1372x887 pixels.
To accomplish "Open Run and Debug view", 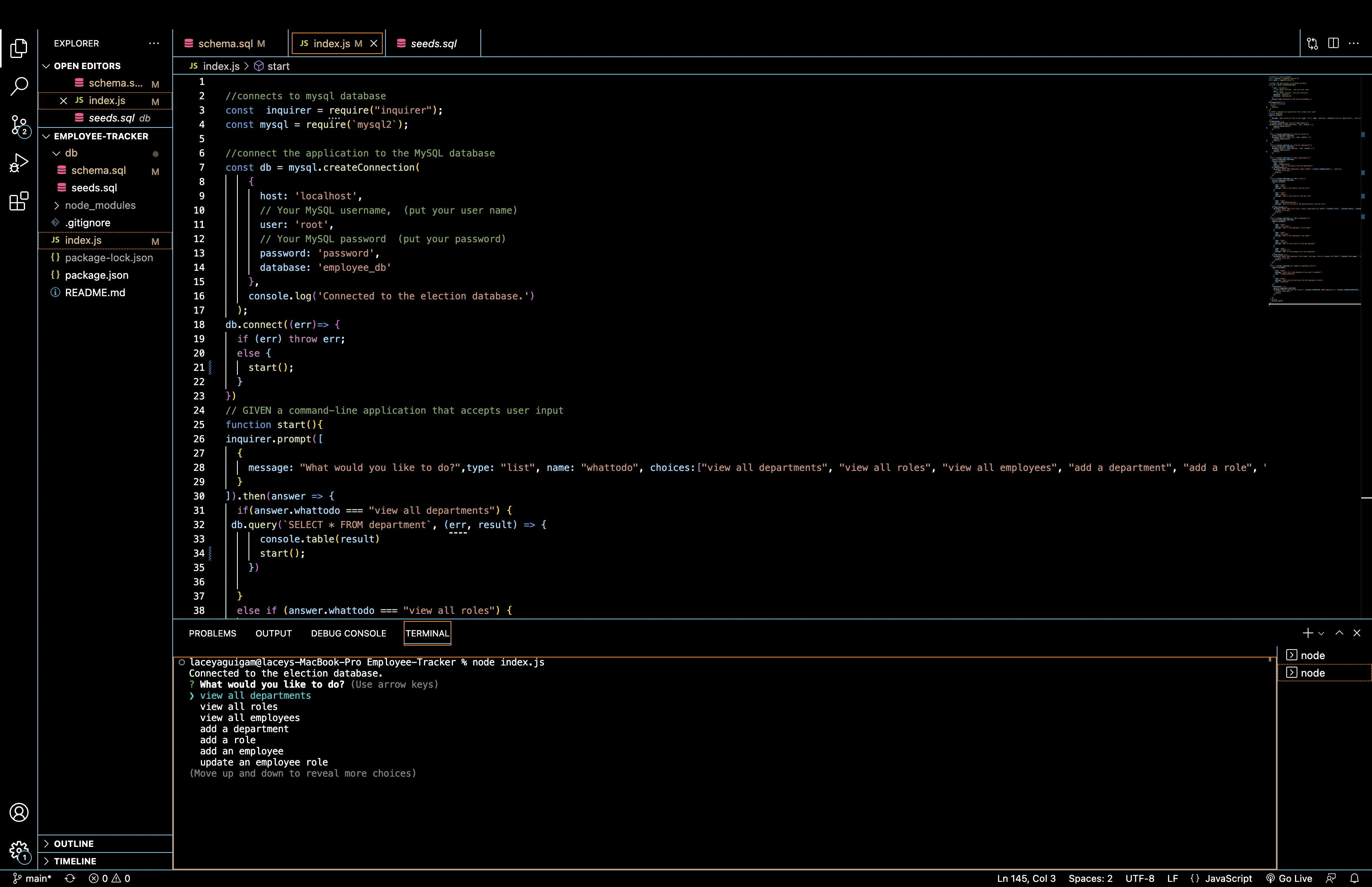I will pyautogui.click(x=18, y=163).
